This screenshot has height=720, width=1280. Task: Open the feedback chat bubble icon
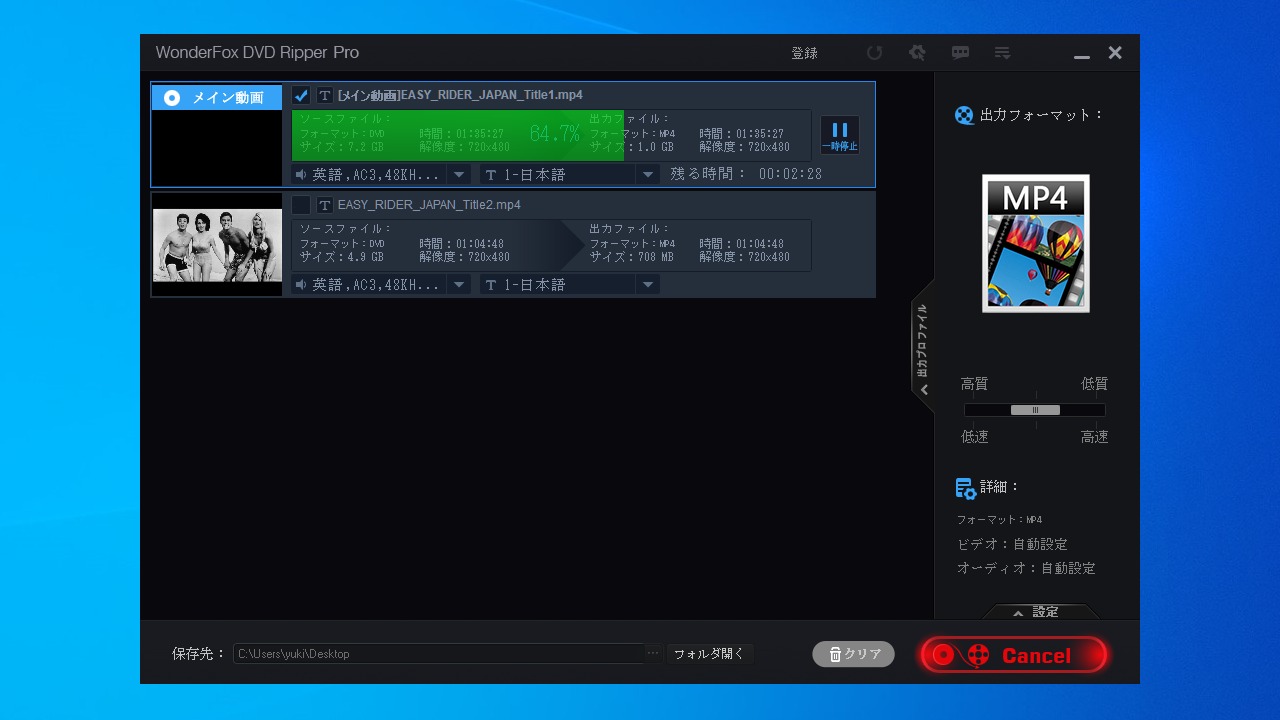(960, 53)
